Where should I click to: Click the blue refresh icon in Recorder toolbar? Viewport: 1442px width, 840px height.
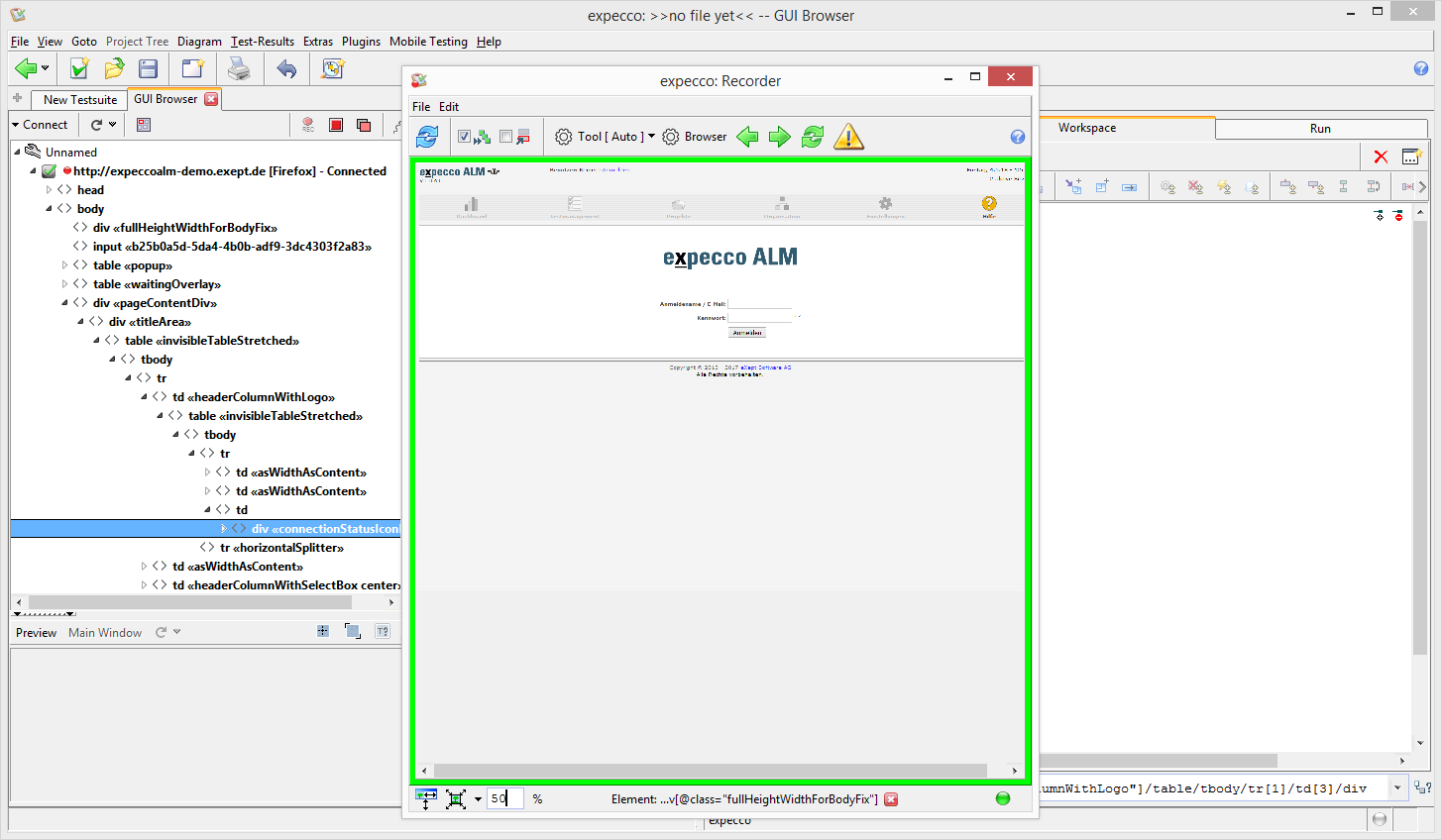427,137
